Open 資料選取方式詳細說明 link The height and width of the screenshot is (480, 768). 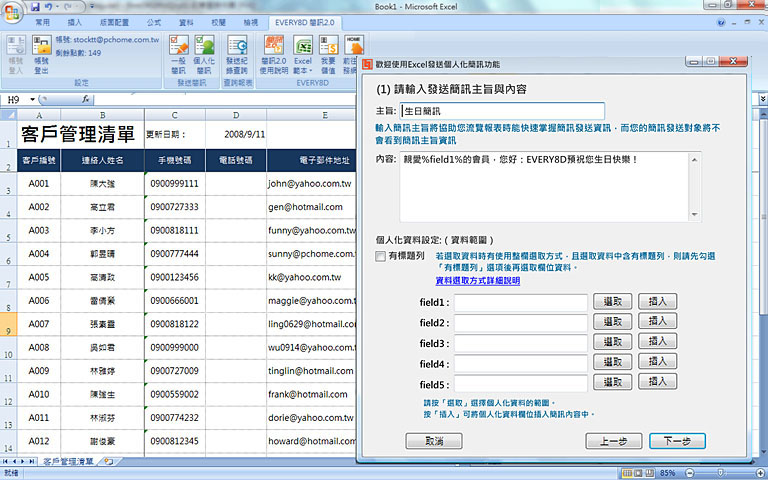click(478, 281)
